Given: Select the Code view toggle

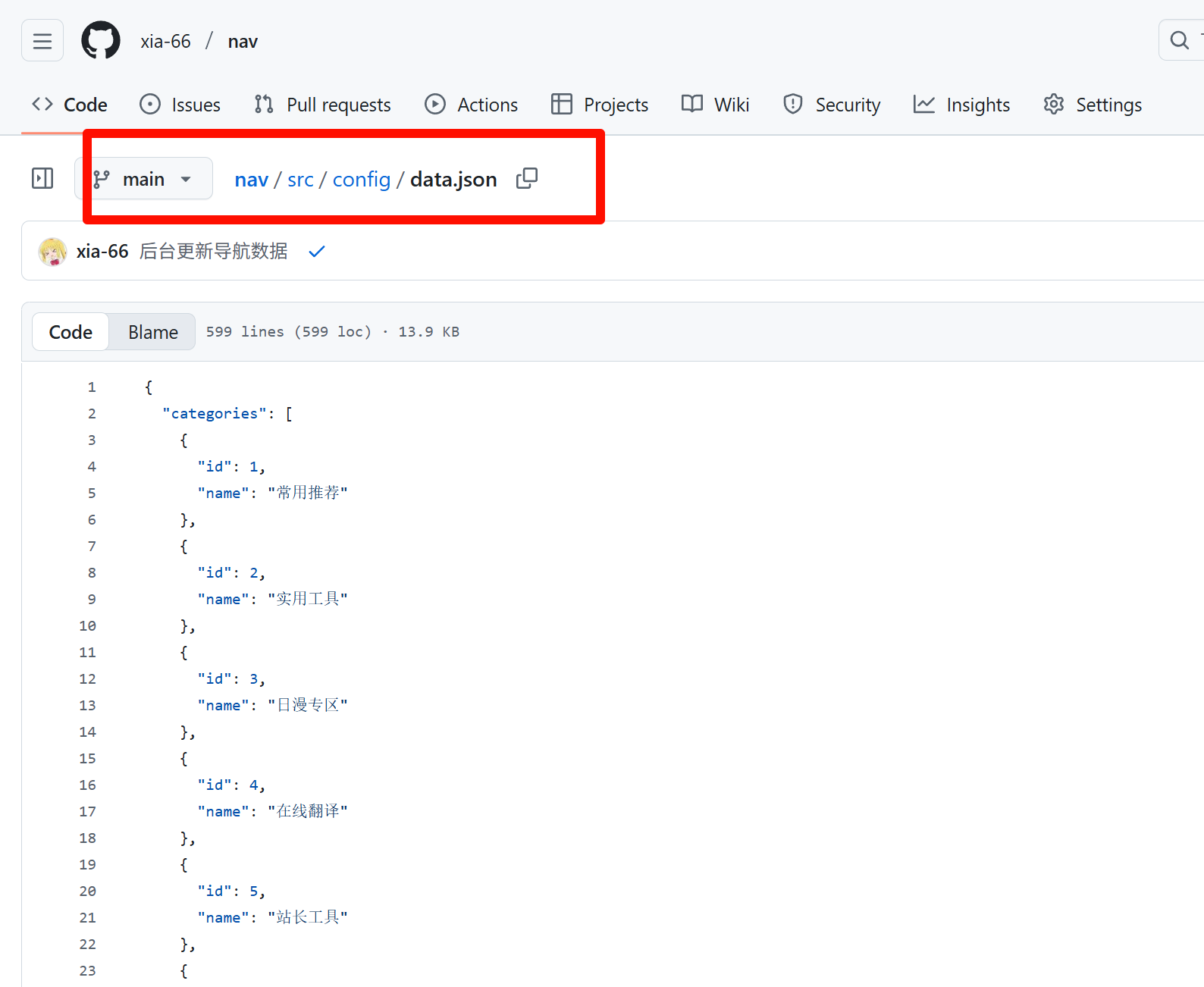Looking at the screenshot, I should click(x=71, y=332).
